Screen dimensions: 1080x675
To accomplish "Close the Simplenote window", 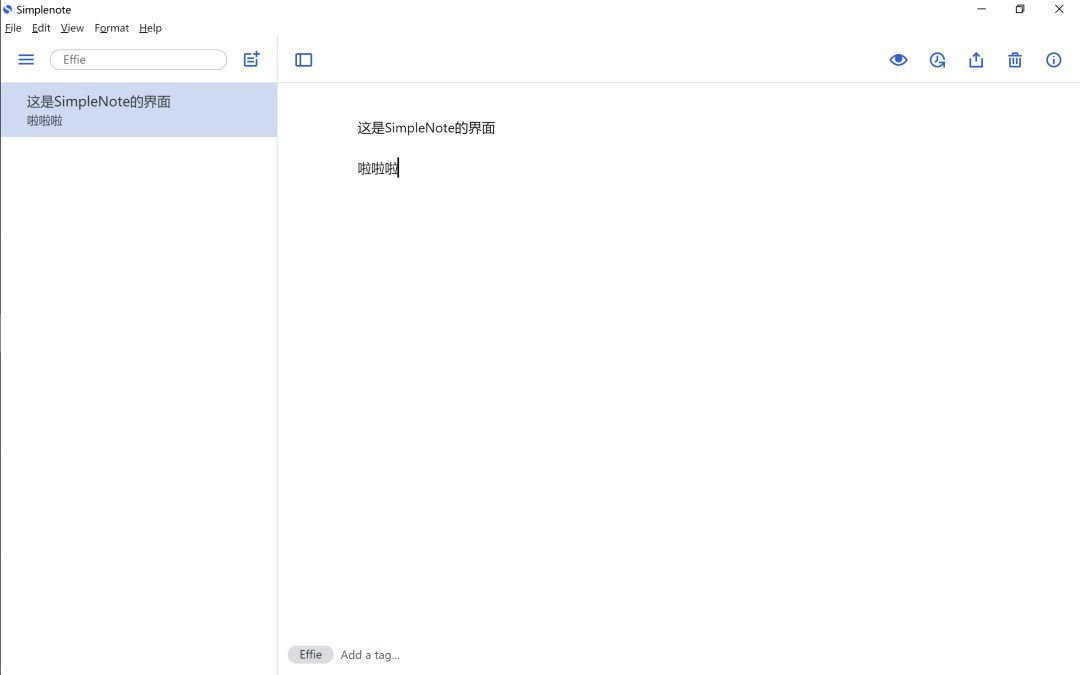I will click(1059, 9).
